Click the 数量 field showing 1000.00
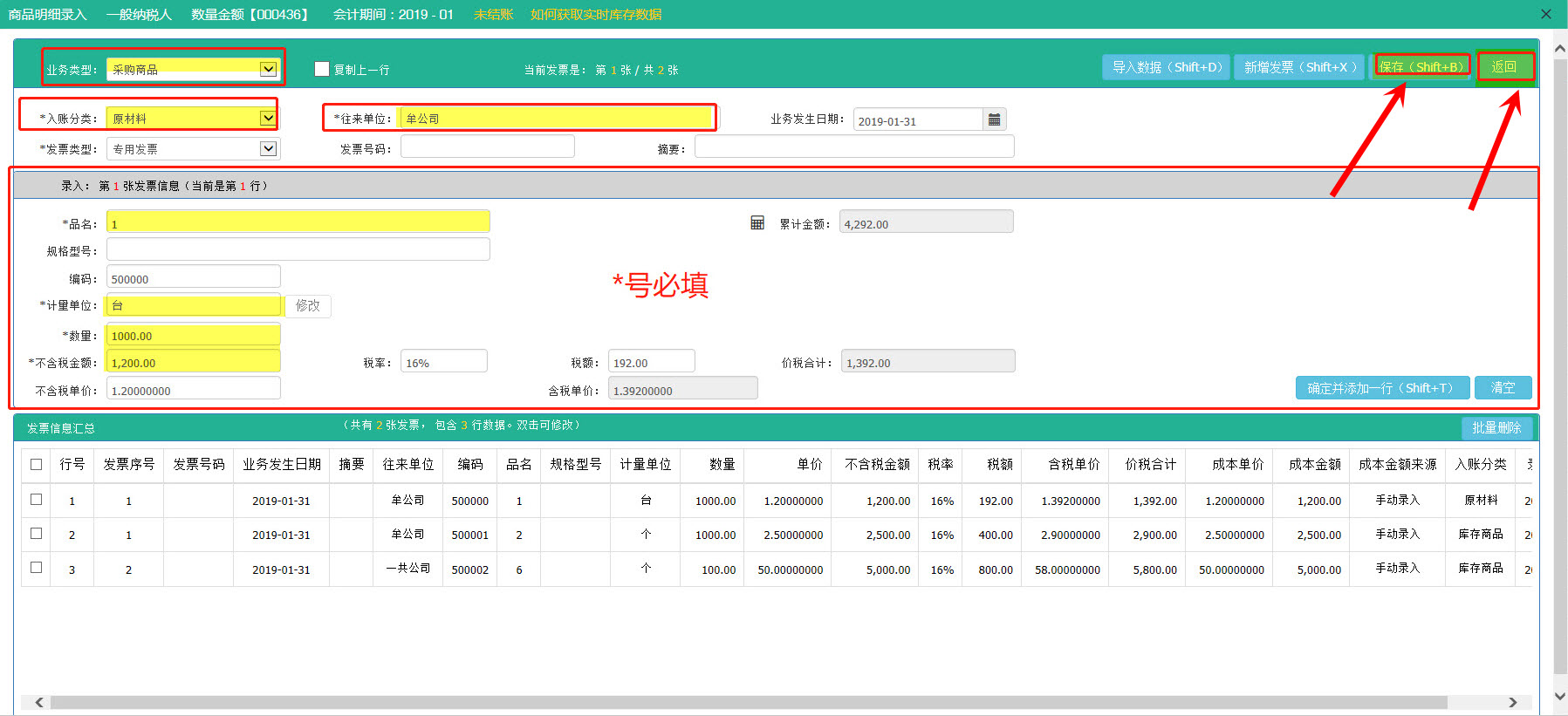 tap(193, 335)
